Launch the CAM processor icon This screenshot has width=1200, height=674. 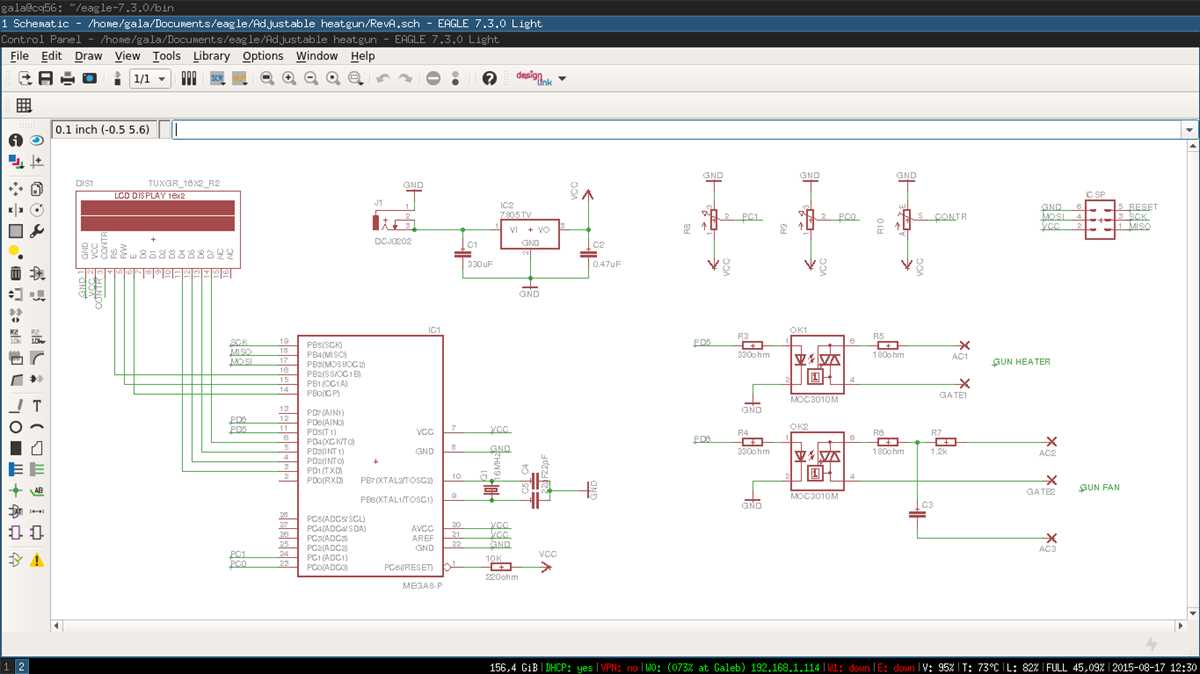(x=90, y=78)
